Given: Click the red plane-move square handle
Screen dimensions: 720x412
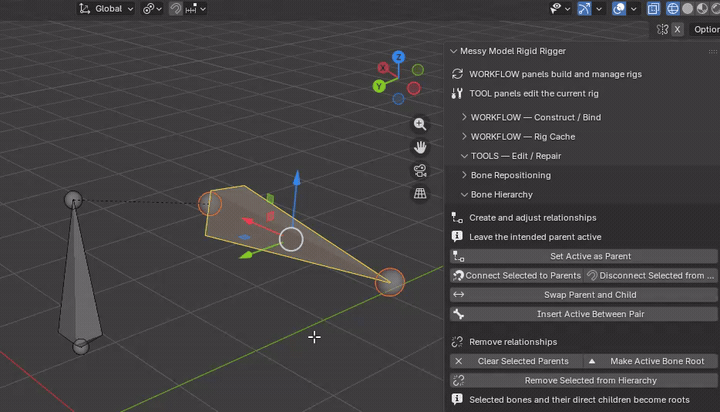Looking at the screenshot, I should pos(270,216).
